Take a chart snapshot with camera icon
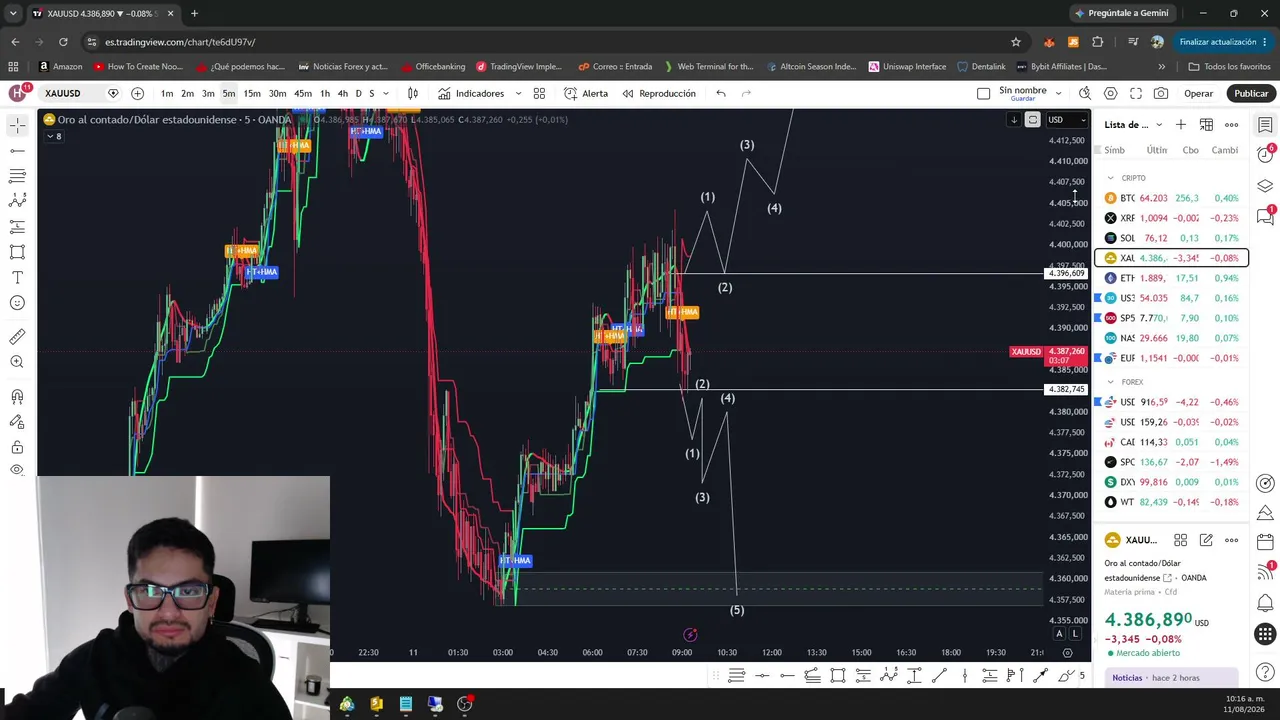The image size is (1280, 720). [x=1161, y=94]
